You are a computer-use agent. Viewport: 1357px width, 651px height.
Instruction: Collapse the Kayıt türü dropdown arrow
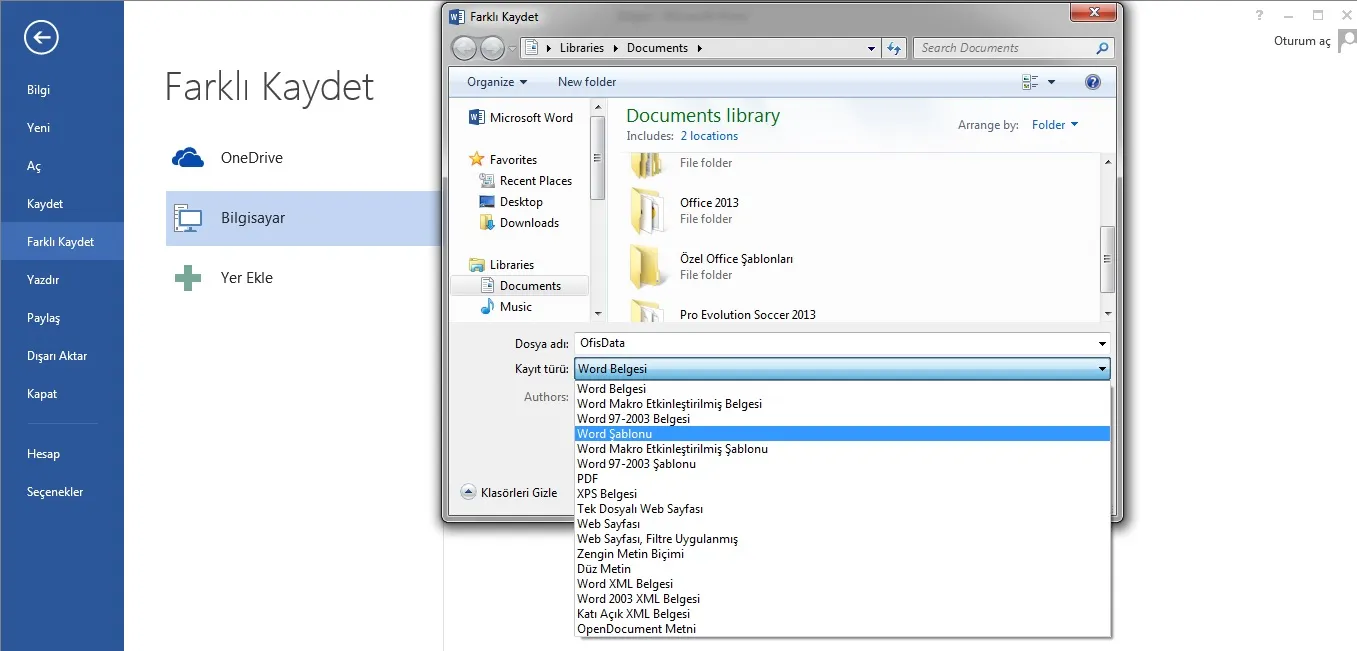pos(1101,369)
